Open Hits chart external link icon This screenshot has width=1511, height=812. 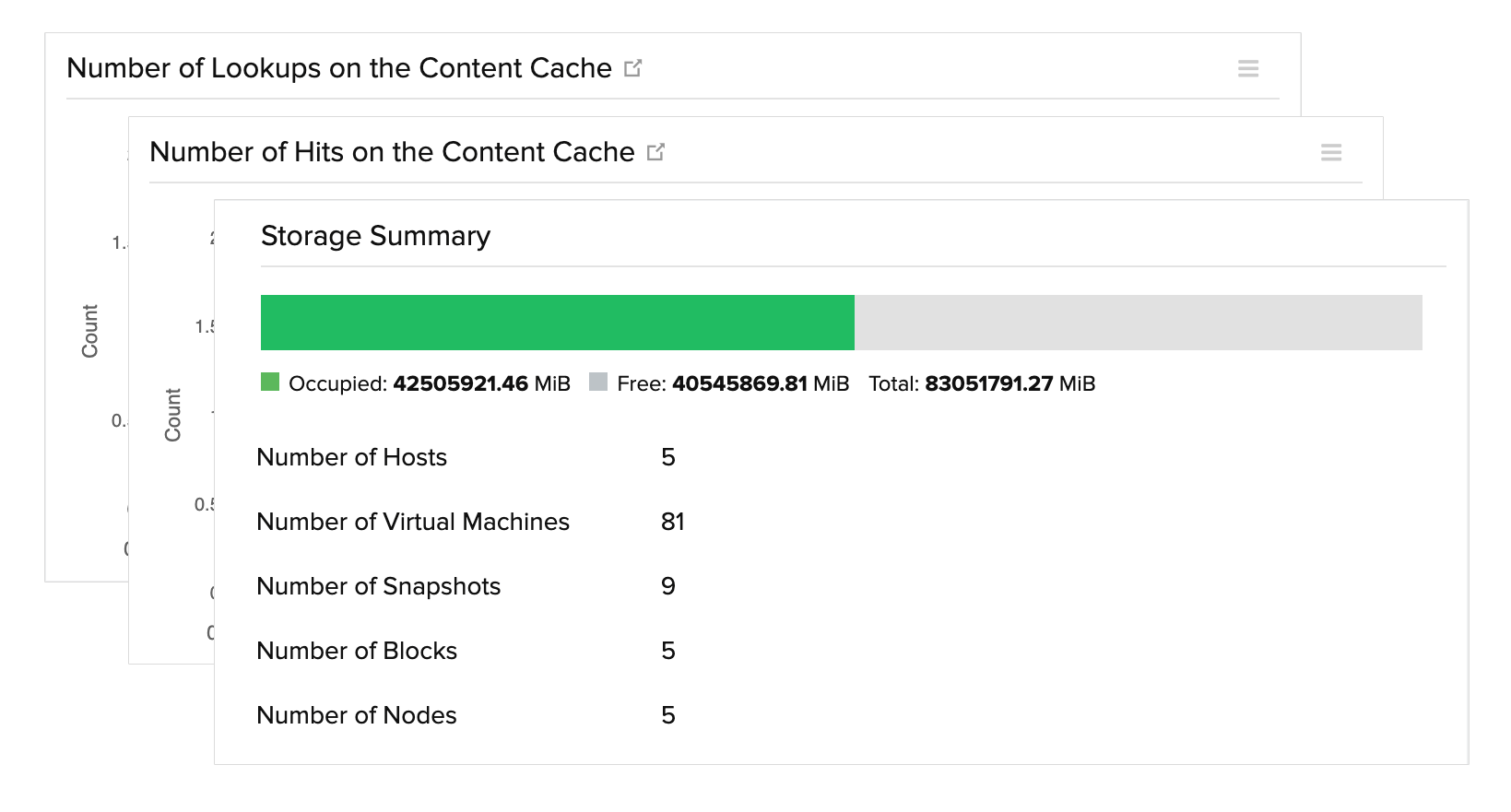[x=655, y=152]
